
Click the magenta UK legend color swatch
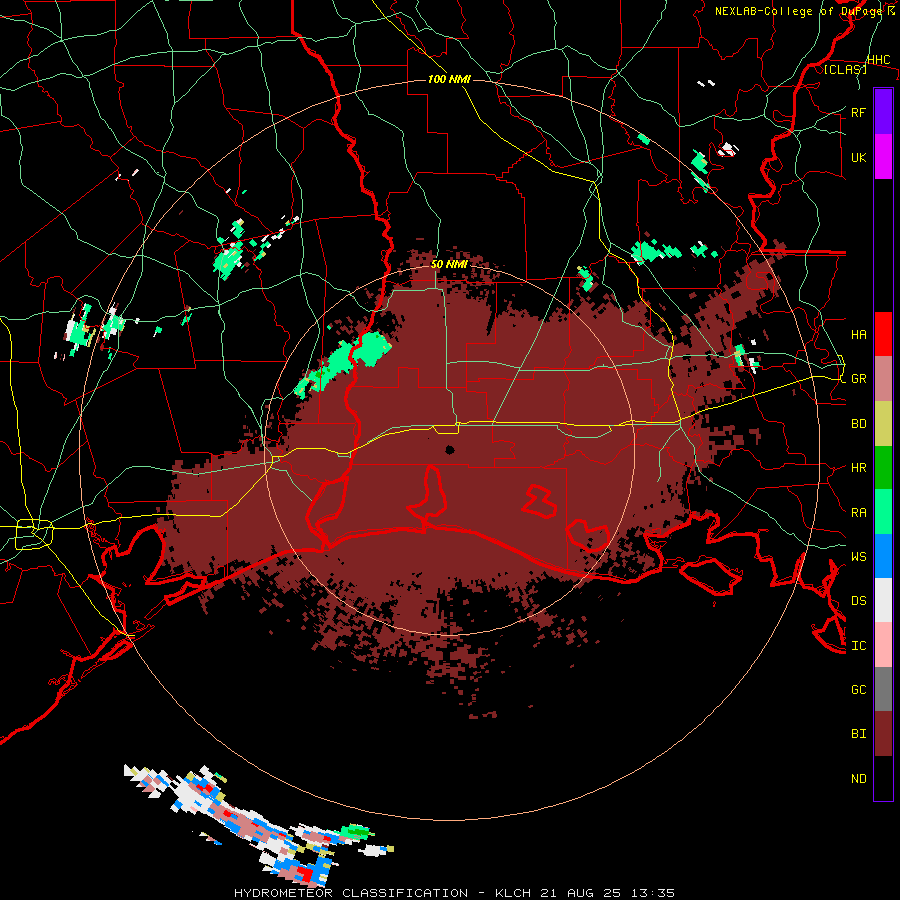[883, 157]
